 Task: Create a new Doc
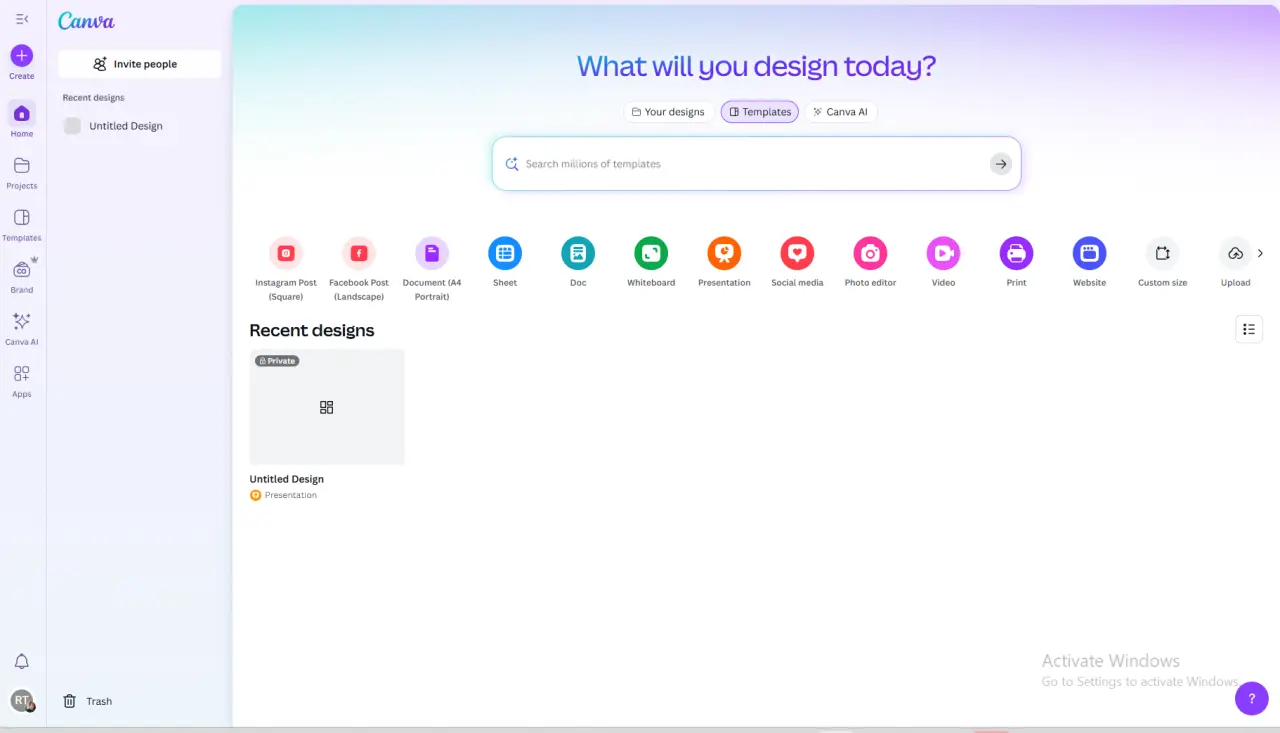coord(578,261)
